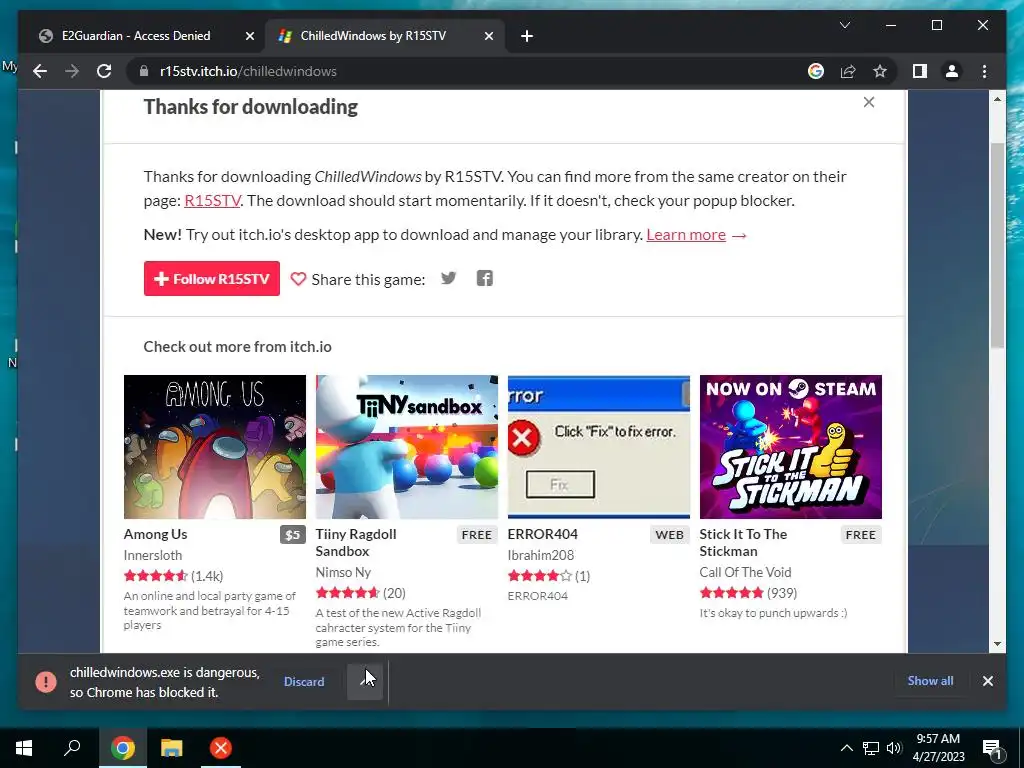
Task: Click the FREE tag on Stick It To The Stickman
Action: coord(861,535)
